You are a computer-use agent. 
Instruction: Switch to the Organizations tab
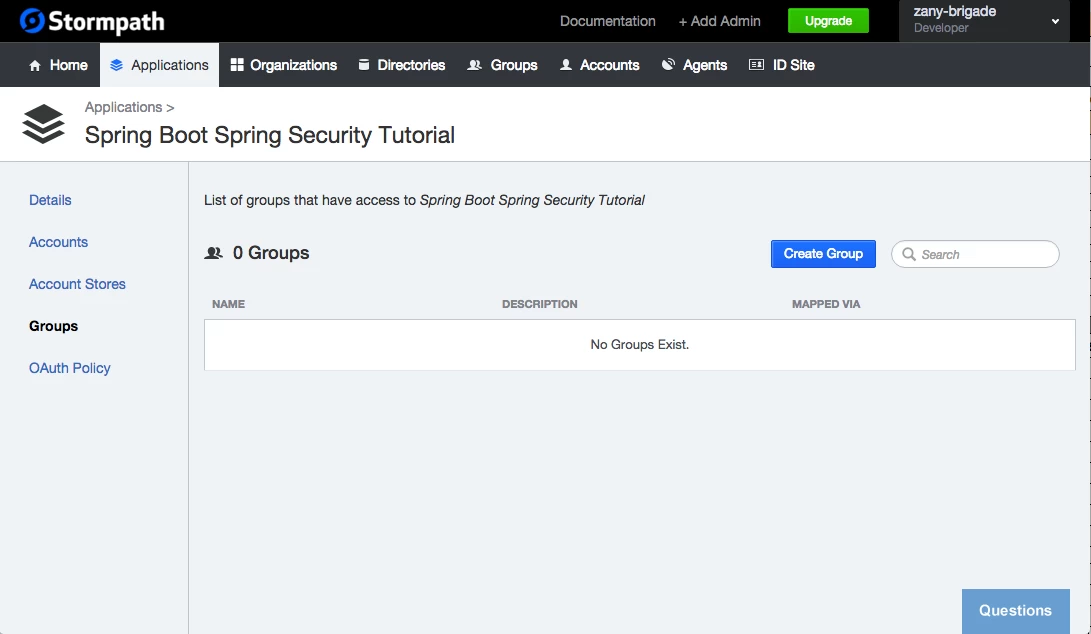[284, 65]
